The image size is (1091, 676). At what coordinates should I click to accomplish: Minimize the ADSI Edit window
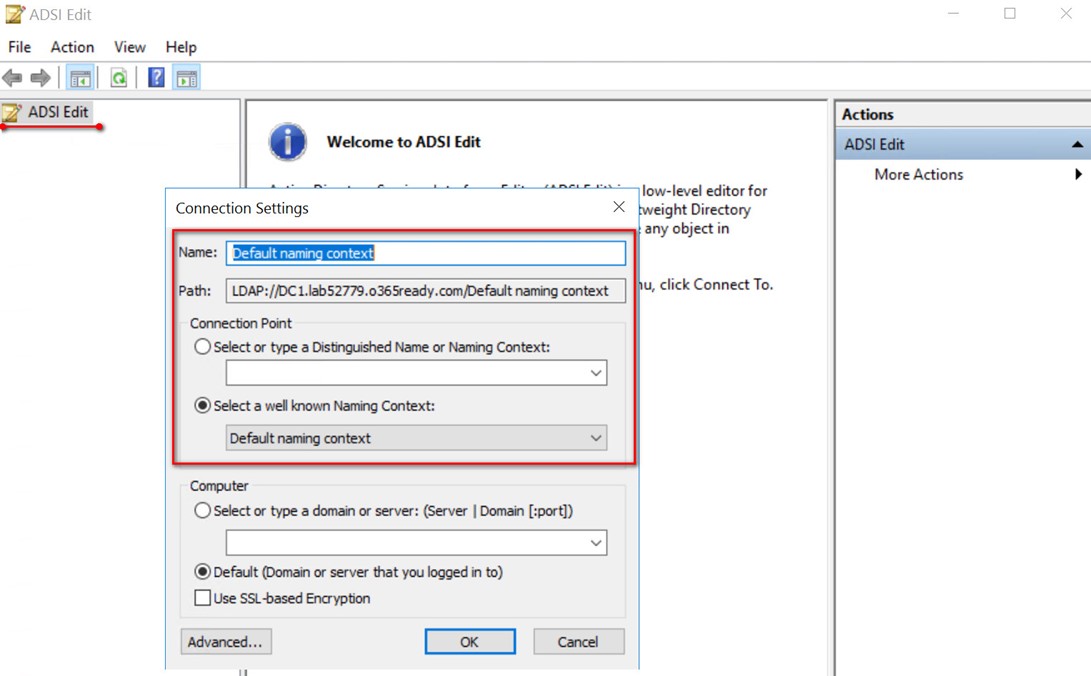953,13
